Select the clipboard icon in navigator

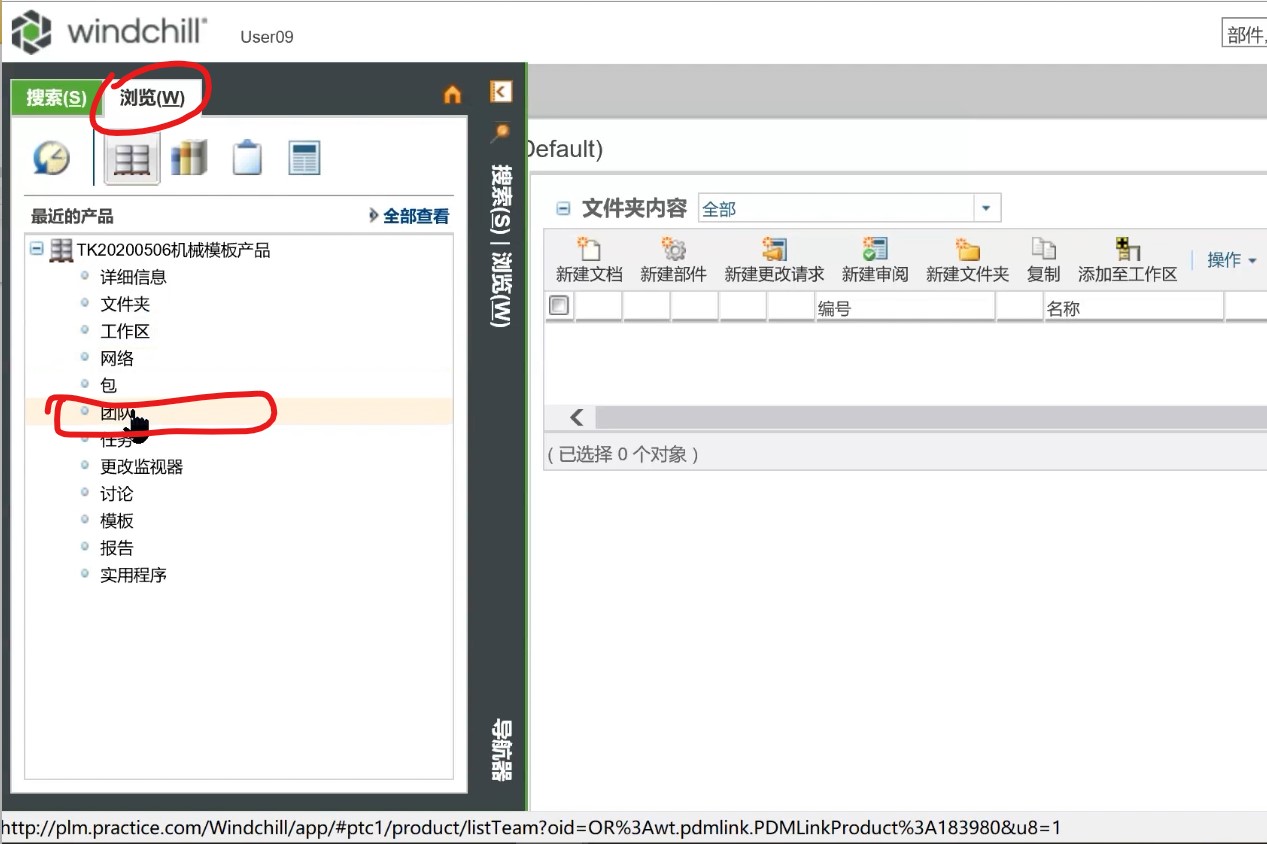[x=247, y=158]
